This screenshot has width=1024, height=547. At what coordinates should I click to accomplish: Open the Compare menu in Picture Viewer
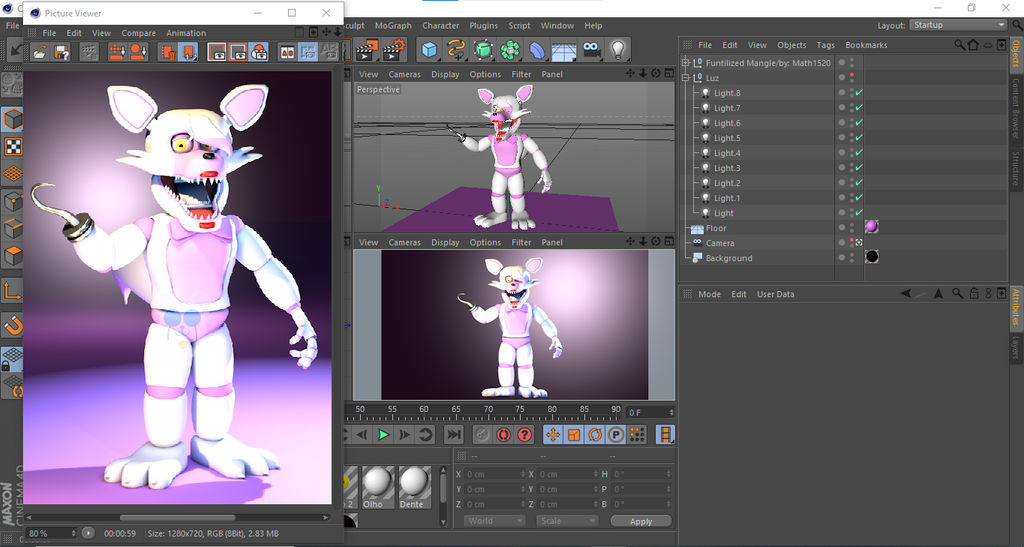pos(138,33)
